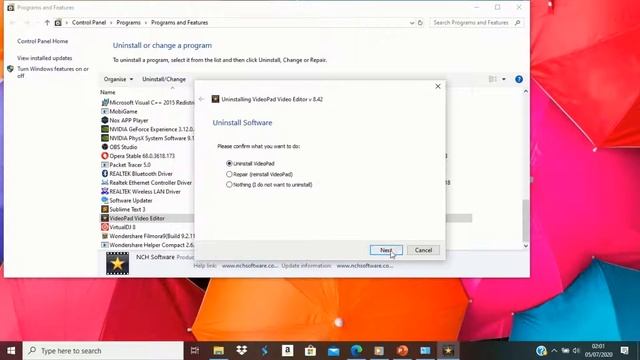The height and width of the screenshot is (360, 640).
Task: Open the Organise dropdown
Action: pyautogui.click(x=118, y=79)
